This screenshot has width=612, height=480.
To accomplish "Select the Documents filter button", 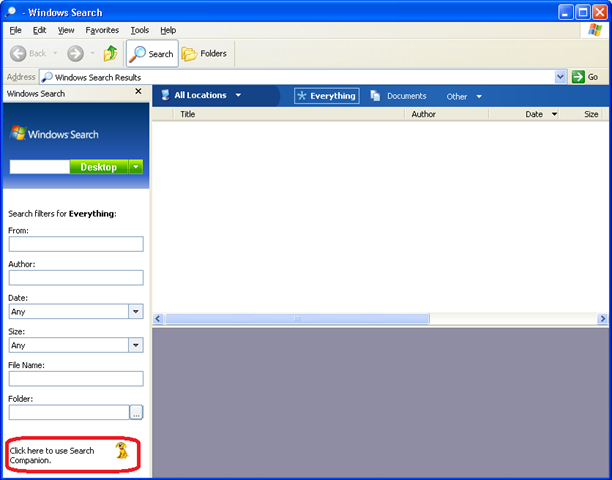I will 398,96.
